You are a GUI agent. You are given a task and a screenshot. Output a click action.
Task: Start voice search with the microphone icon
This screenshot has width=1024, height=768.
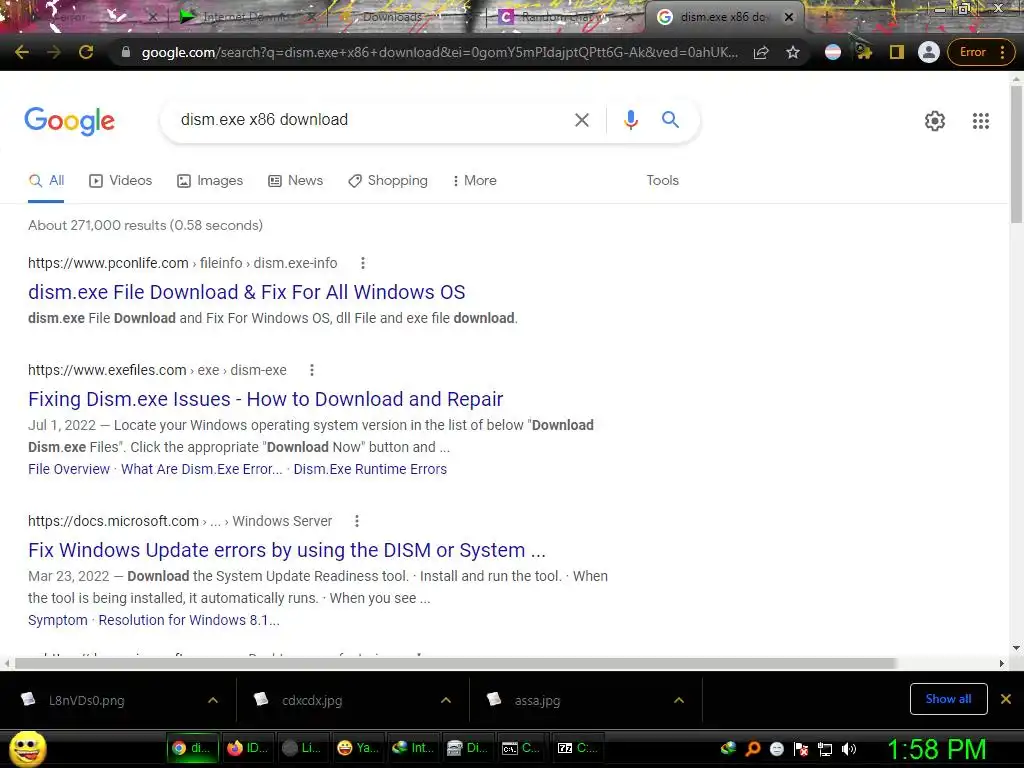[630, 120]
